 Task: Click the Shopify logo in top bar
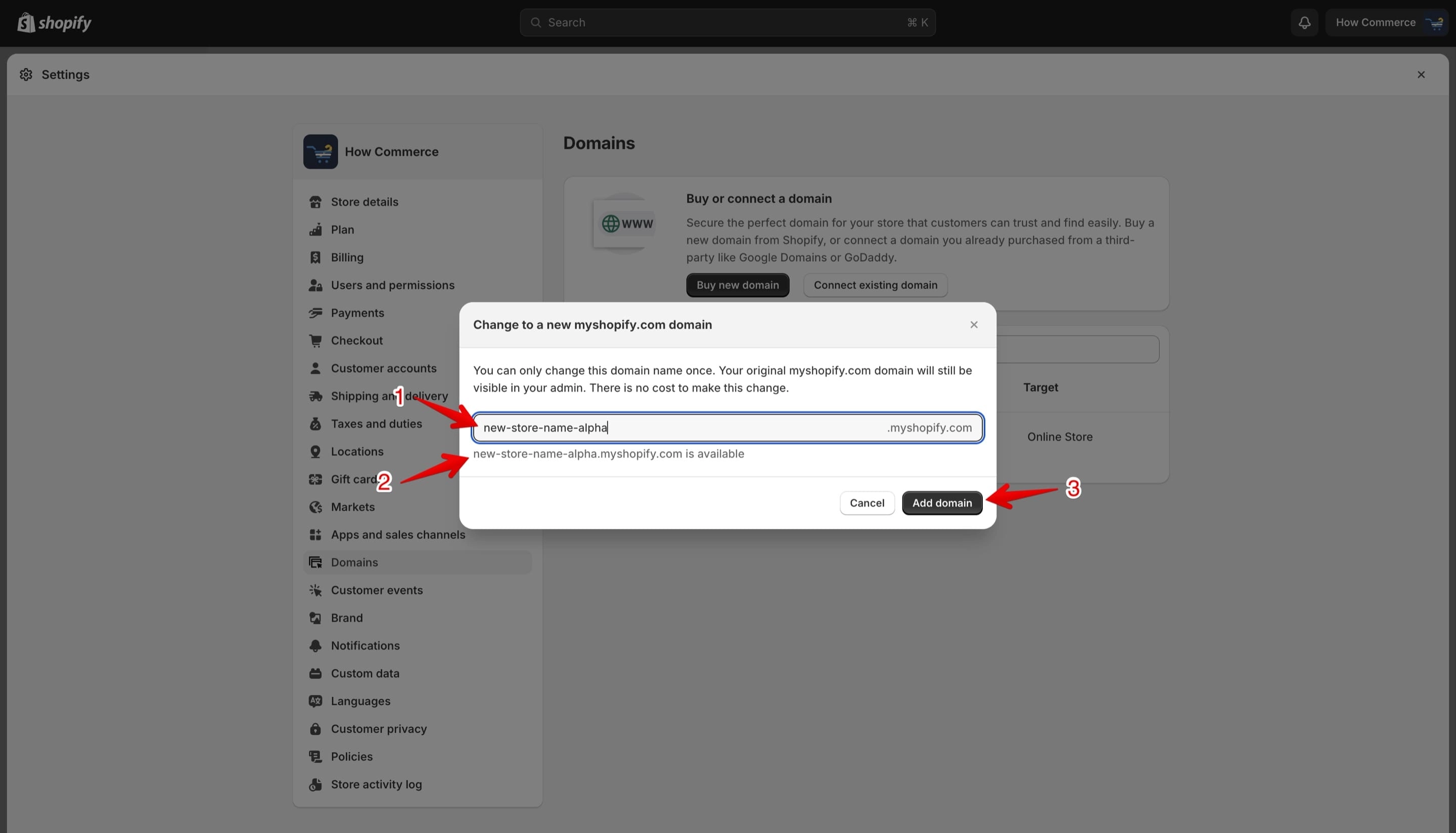(x=54, y=23)
